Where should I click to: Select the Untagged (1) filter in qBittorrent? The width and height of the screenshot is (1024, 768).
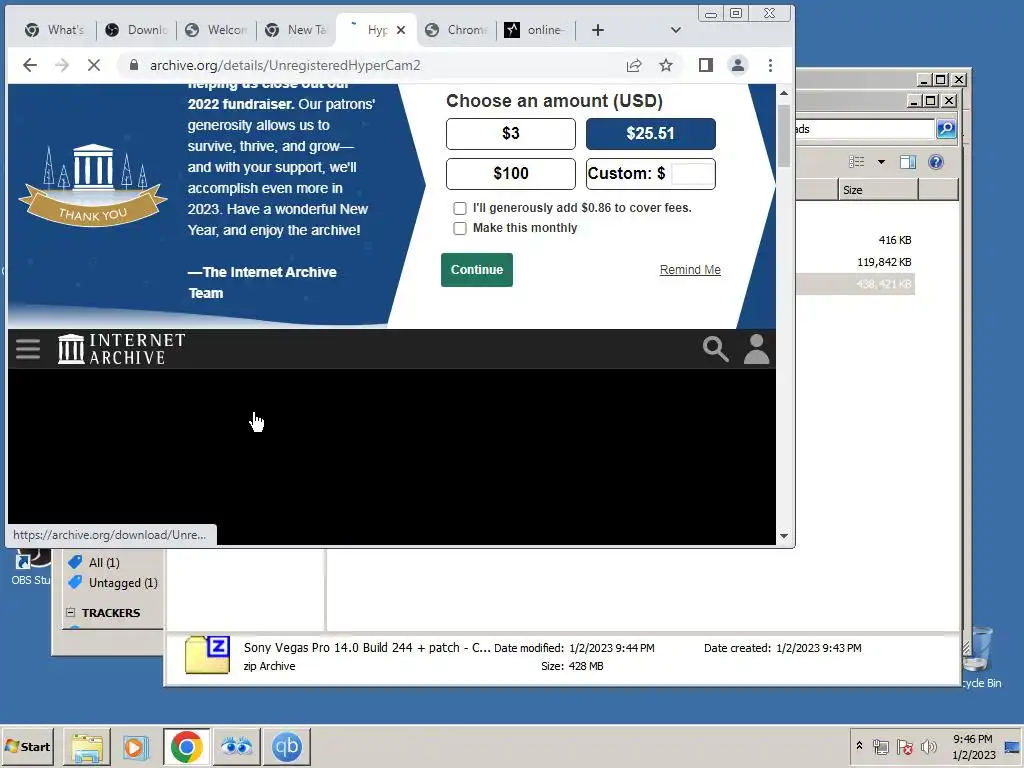pos(113,583)
